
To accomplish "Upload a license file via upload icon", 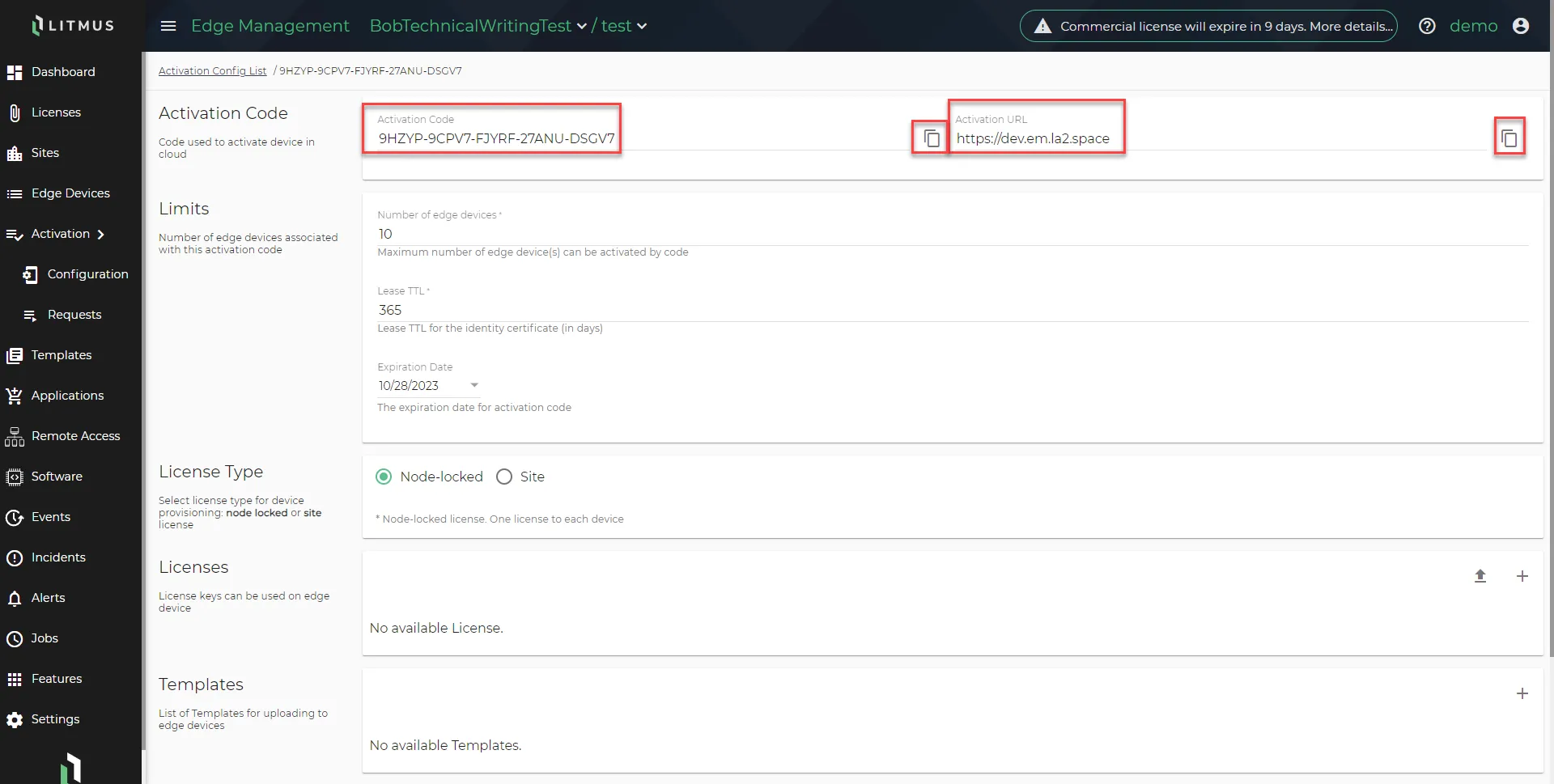I will pyautogui.click(x=1480, y=576).
